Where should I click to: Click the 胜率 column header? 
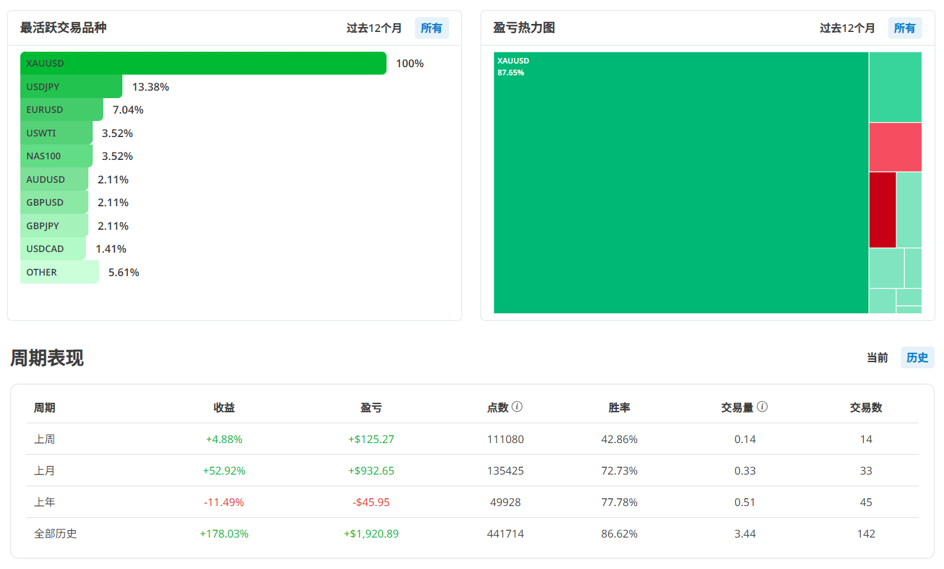[x=619, y=408]
